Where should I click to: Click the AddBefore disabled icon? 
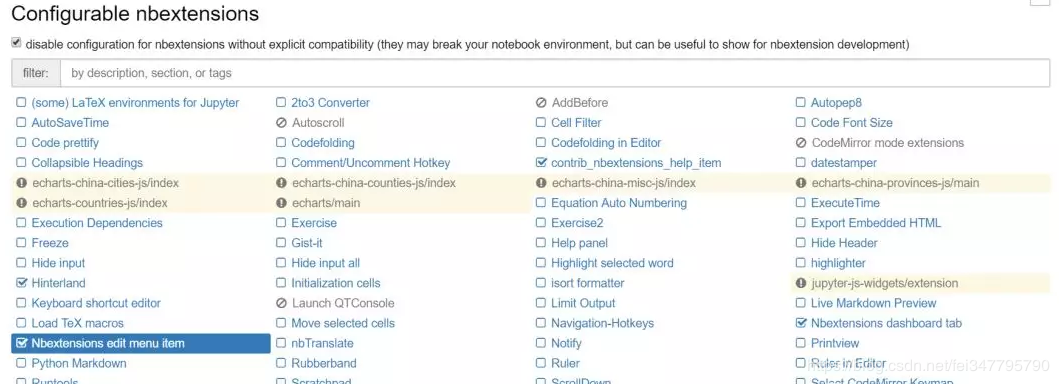pyautogui.click(x=541, y=103)
